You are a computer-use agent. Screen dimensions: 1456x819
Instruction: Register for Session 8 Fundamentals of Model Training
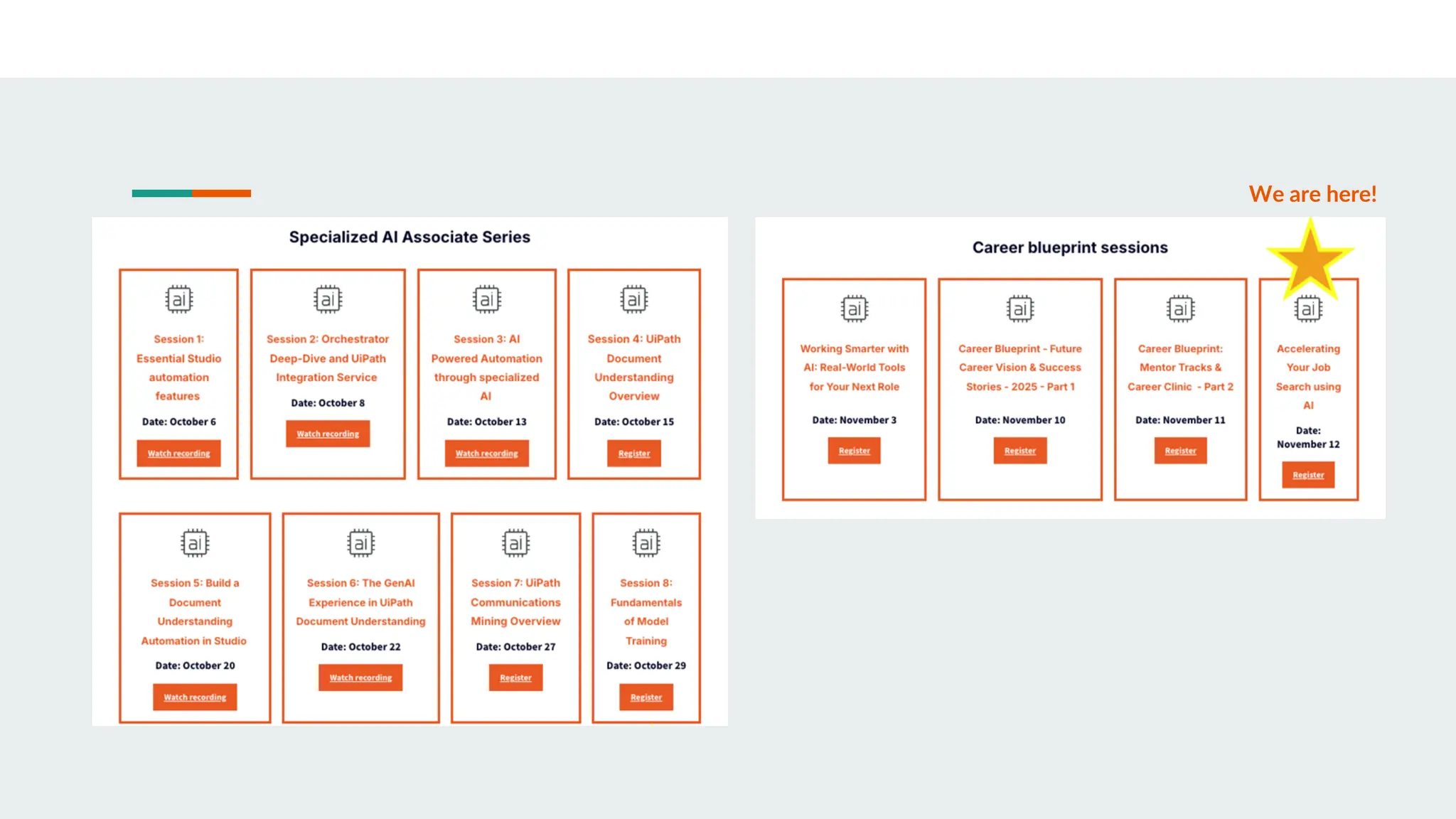tap(646, 697)
